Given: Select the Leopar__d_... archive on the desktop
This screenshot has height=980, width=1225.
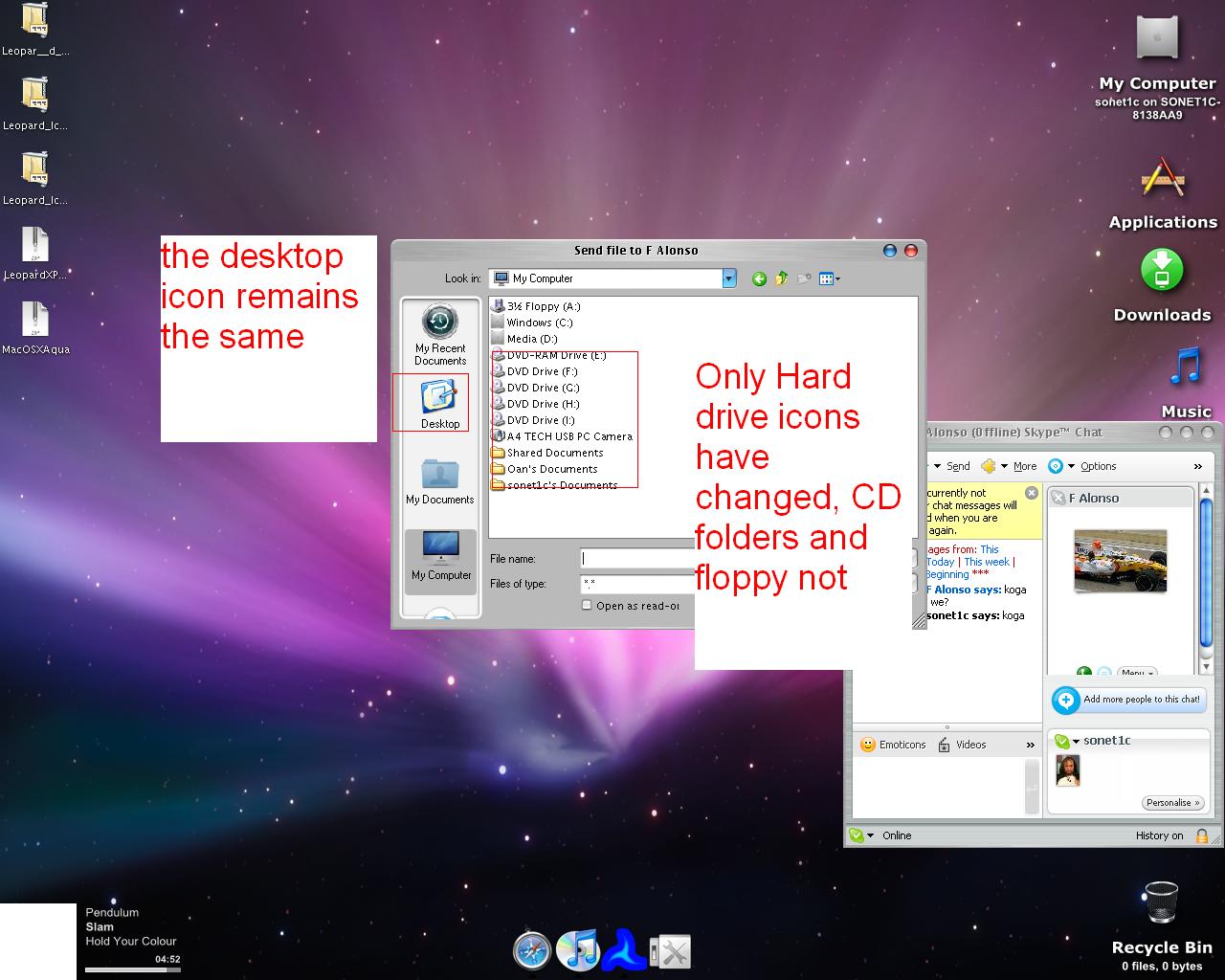Looking at the screenshot, I should tap(35, 30).
